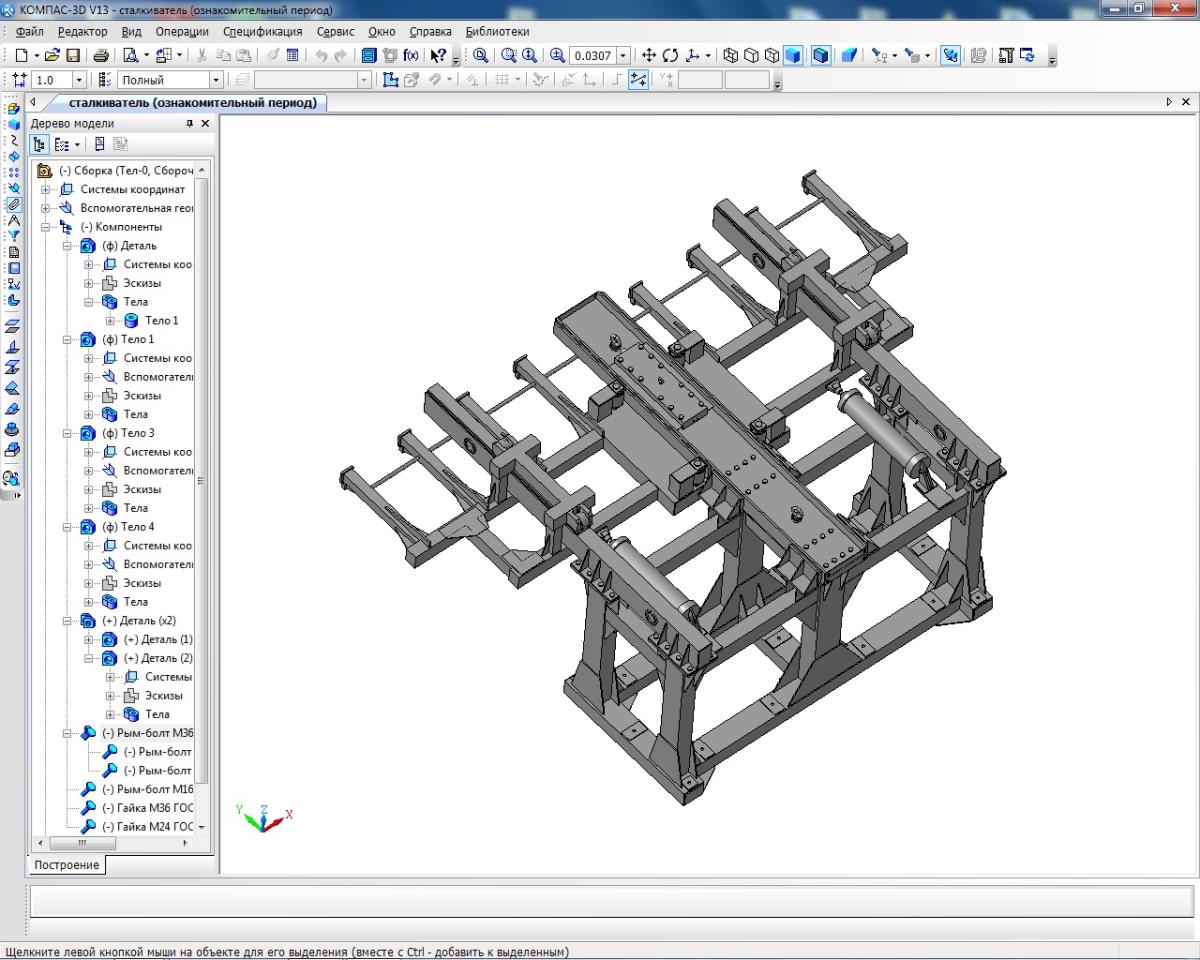
Task: Toggle the shaded display mode button
Action: [x=793, y=56]
